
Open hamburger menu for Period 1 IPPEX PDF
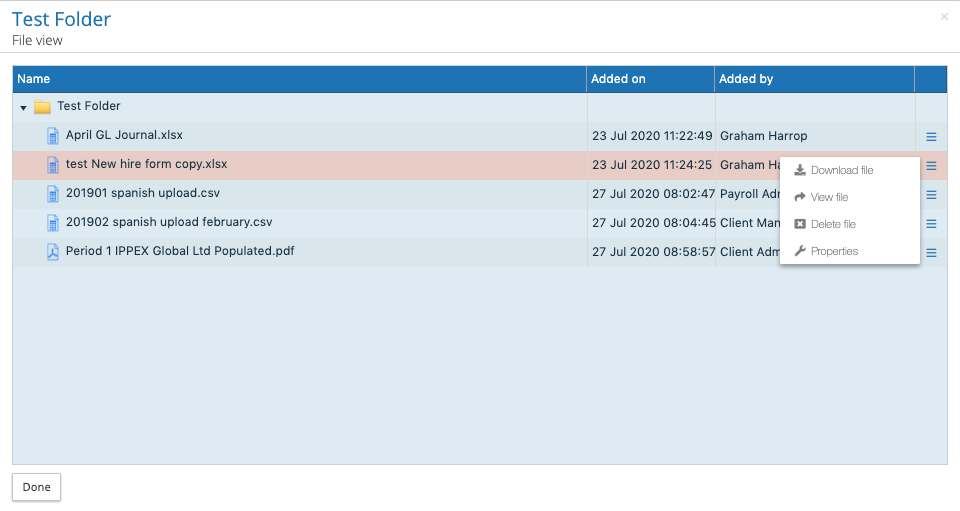(931, 253)
